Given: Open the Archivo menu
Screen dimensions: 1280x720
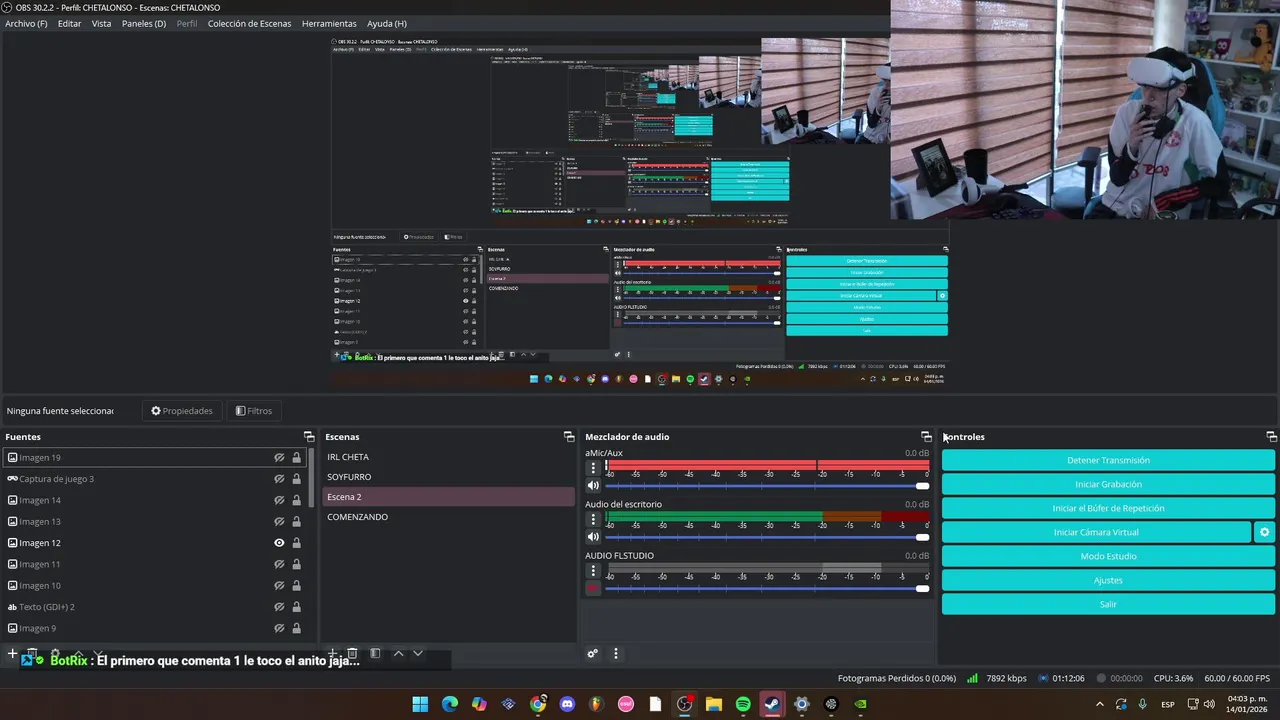Looking at the screenshot, I should coord(26,24).
